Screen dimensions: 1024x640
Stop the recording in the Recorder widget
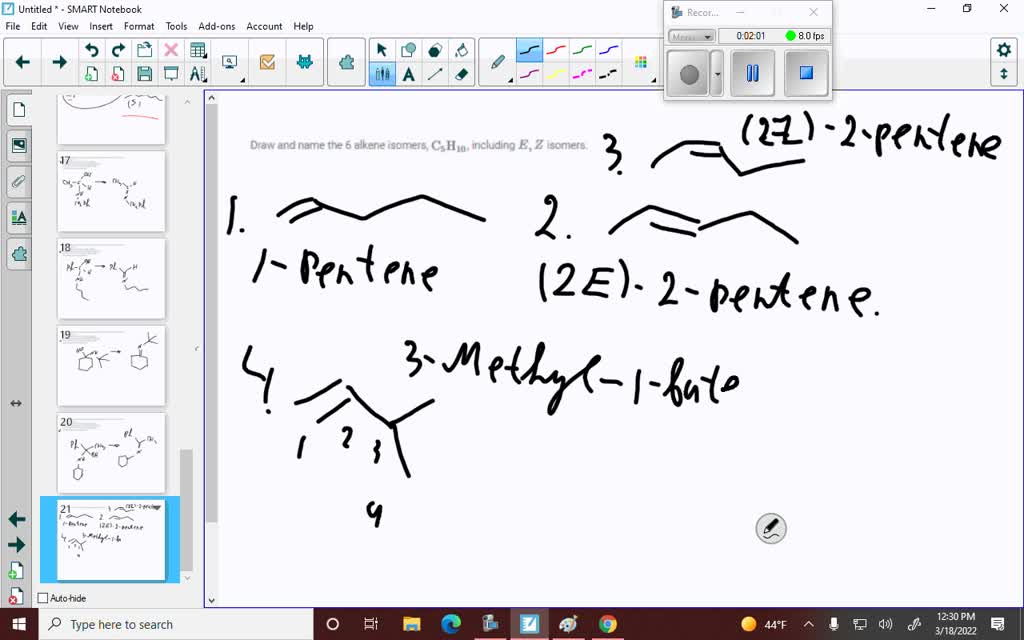(x=806, y=73)
